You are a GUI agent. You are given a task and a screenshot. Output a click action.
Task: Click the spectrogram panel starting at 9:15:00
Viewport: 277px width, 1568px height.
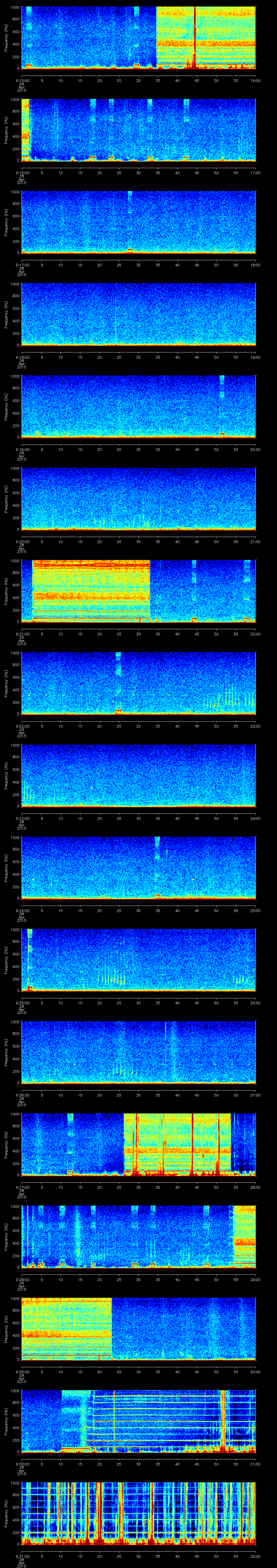coord(139,38)
